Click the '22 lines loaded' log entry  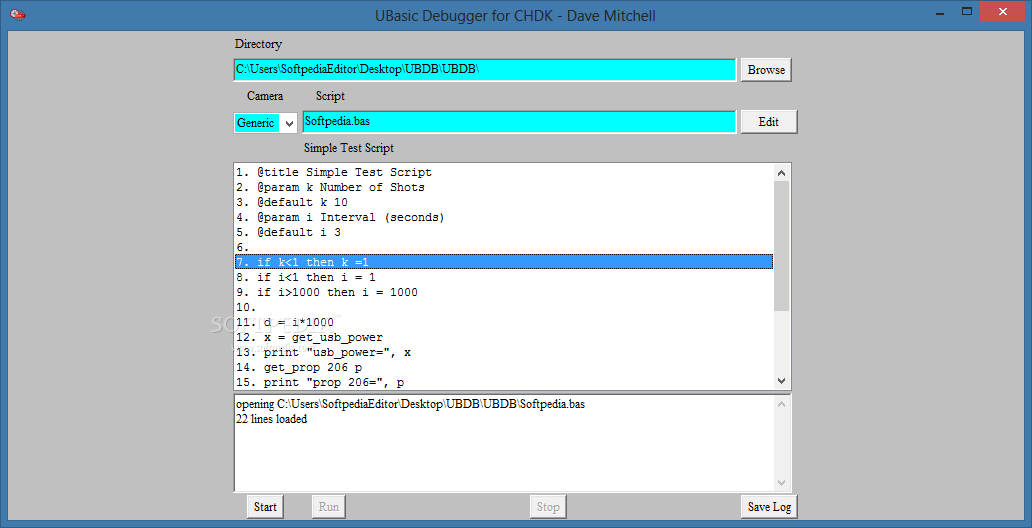(271, 419)
